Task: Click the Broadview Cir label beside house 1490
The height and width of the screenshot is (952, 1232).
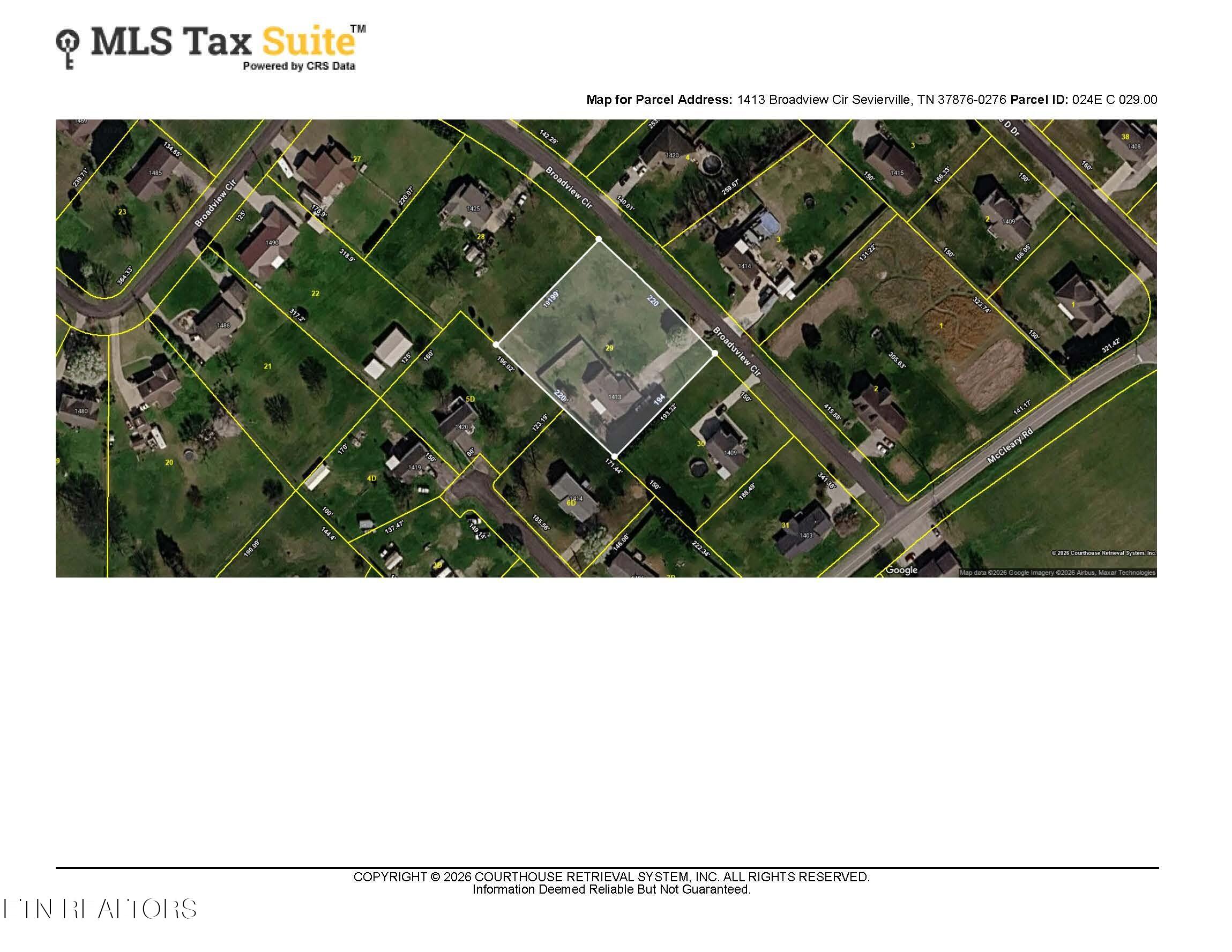Action: pyautogui.click(x=214, y=204)
